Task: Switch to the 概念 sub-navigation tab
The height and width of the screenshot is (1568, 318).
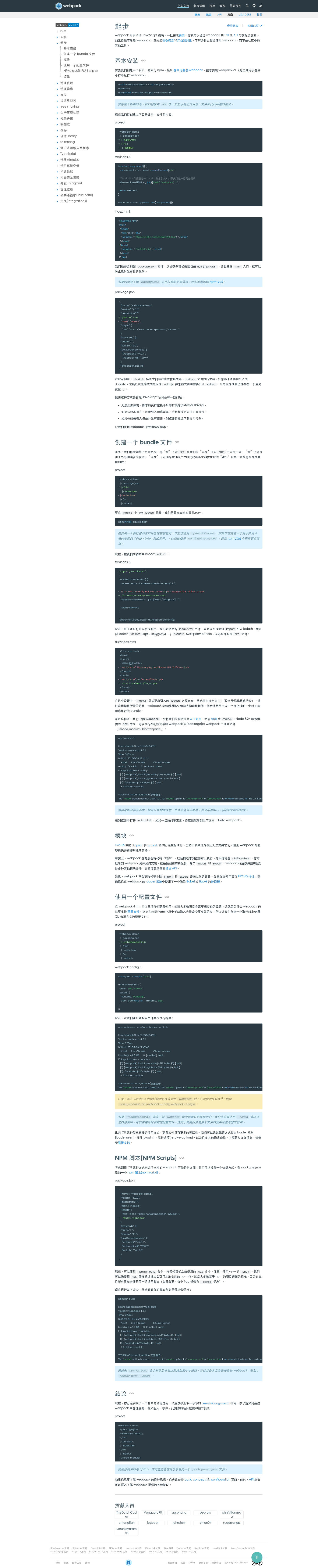Action: pos(197,15)
